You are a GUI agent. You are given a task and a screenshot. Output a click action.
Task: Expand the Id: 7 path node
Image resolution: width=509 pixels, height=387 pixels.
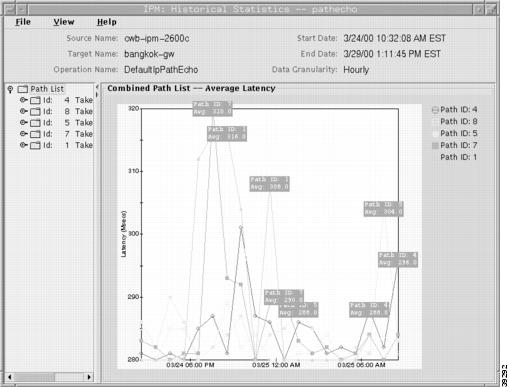pyautogui.click(x=23, y=134)
